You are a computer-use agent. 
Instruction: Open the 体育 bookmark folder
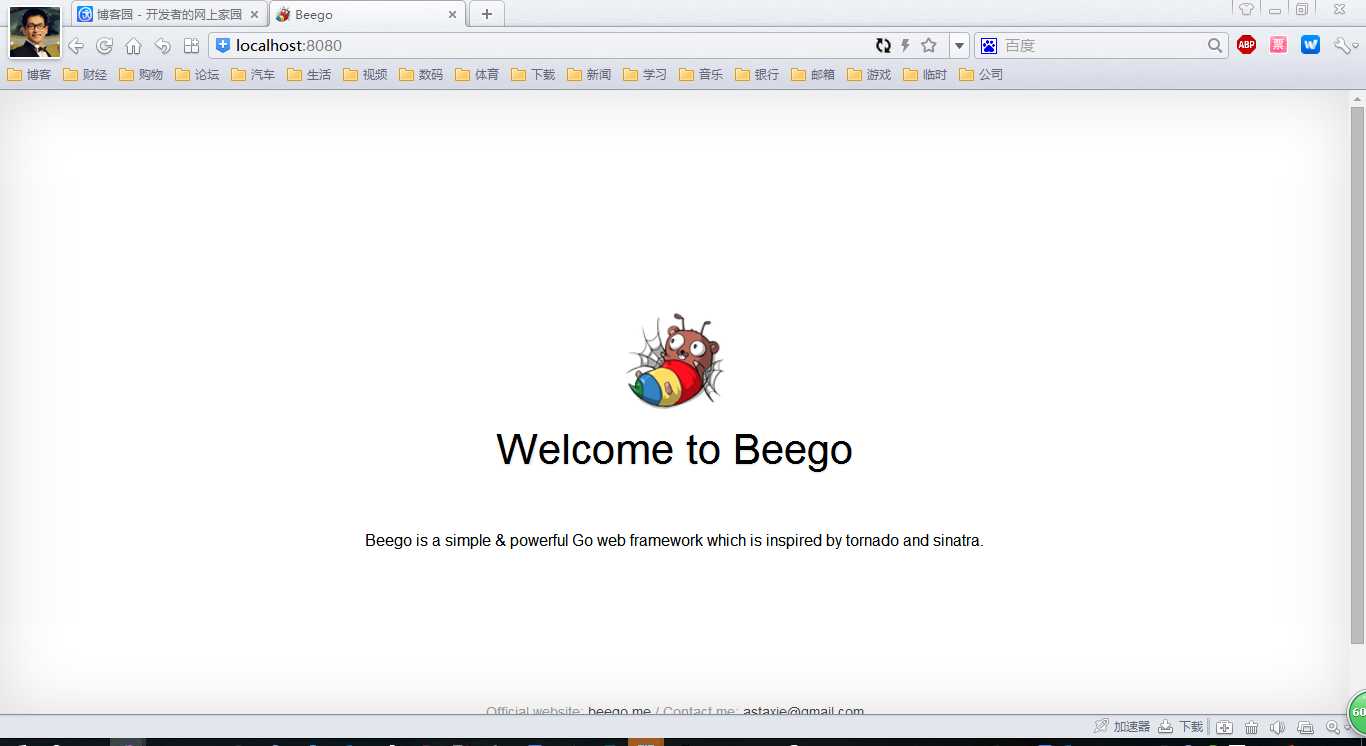pyautogui.click(x=477, y=75)
